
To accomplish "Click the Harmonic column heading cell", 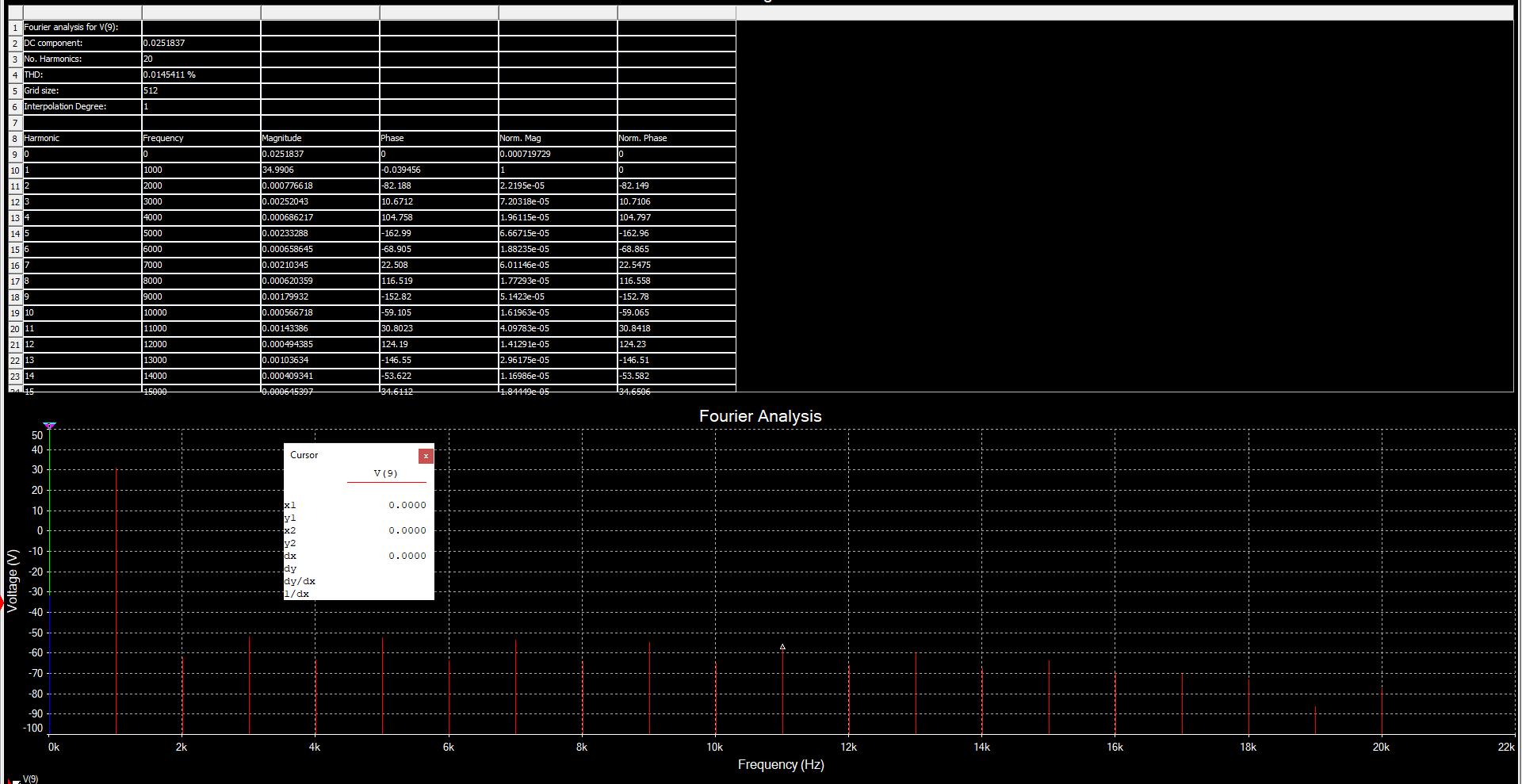I will tap(82, 139).
